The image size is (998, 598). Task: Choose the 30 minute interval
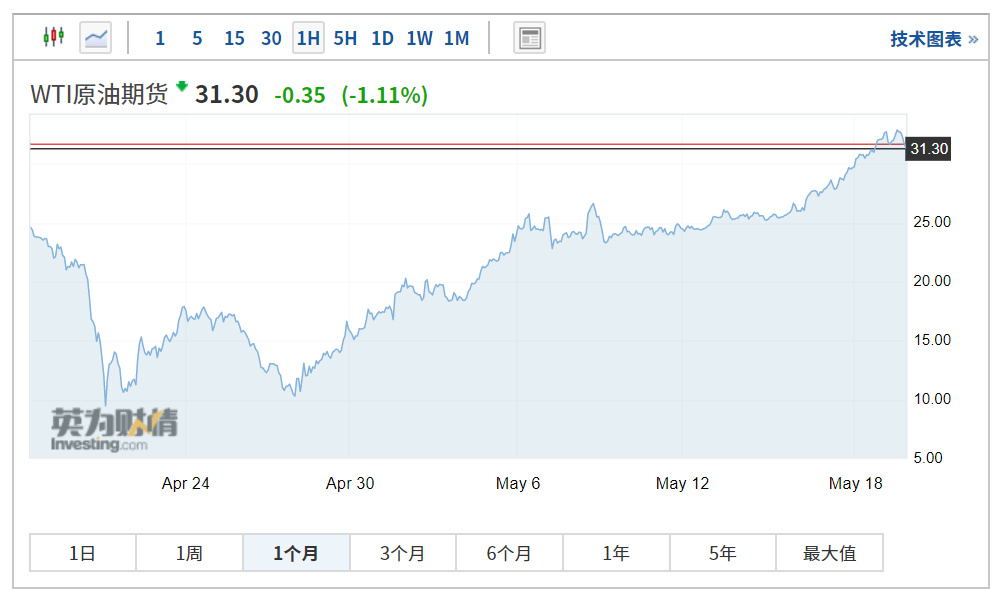point(271,39)
